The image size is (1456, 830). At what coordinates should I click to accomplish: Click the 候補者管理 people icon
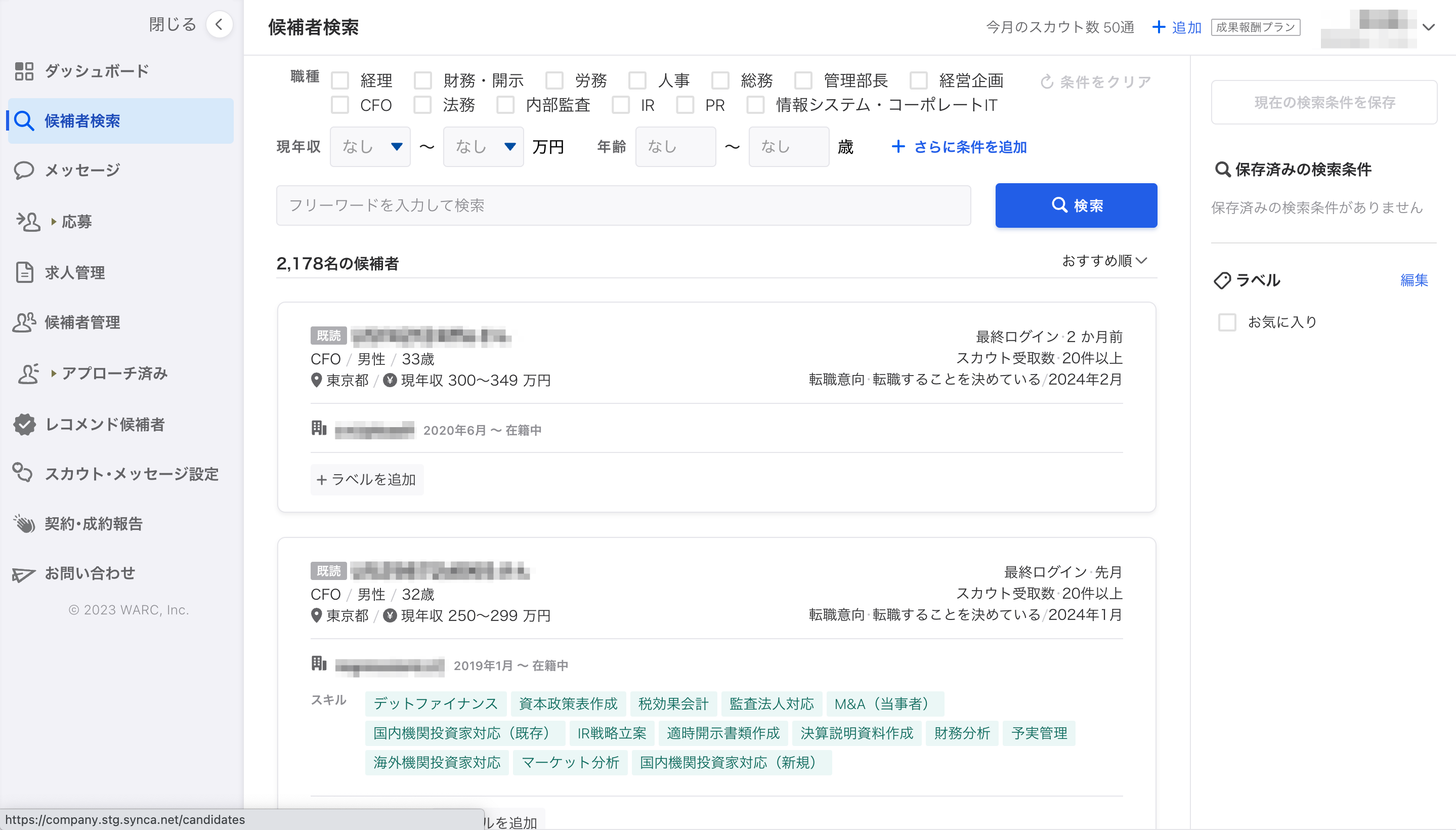[x=24, y=322]
